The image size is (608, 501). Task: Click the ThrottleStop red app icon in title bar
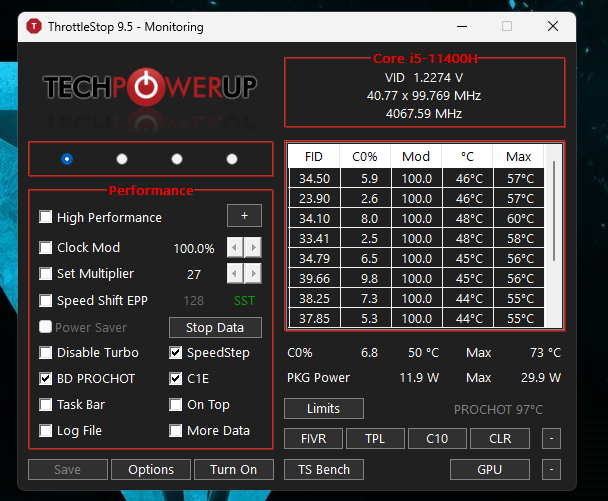(x=34, y=26)
